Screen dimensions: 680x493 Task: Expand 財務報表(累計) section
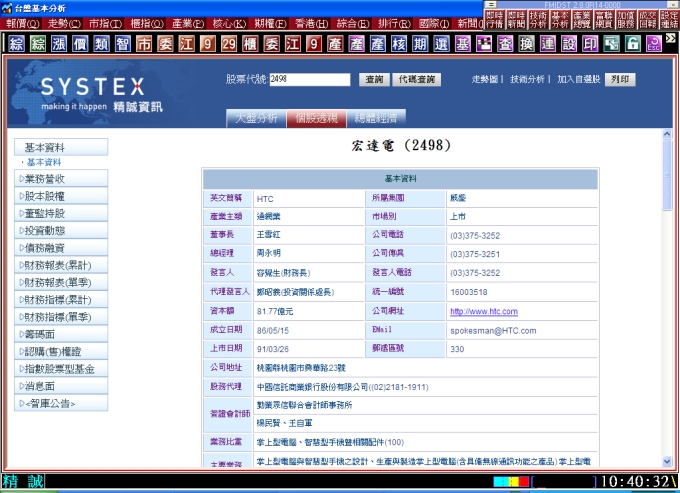(x=61, y=265)
